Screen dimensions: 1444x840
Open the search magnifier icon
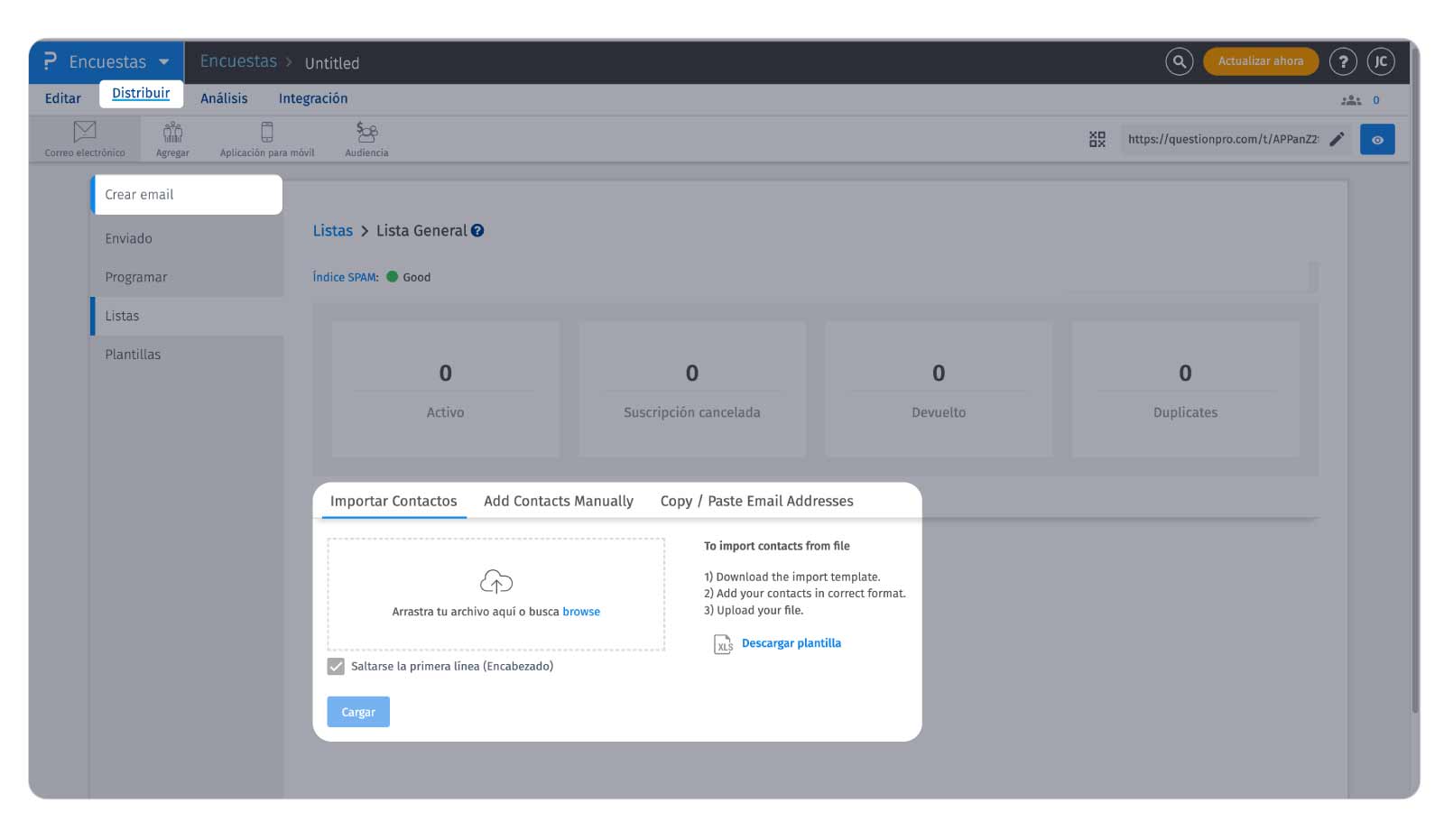[x=1179, y=61]
